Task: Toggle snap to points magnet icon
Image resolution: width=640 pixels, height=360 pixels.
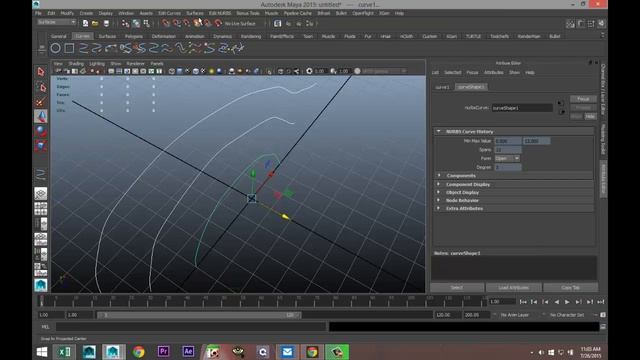Action: pos(187,24)
